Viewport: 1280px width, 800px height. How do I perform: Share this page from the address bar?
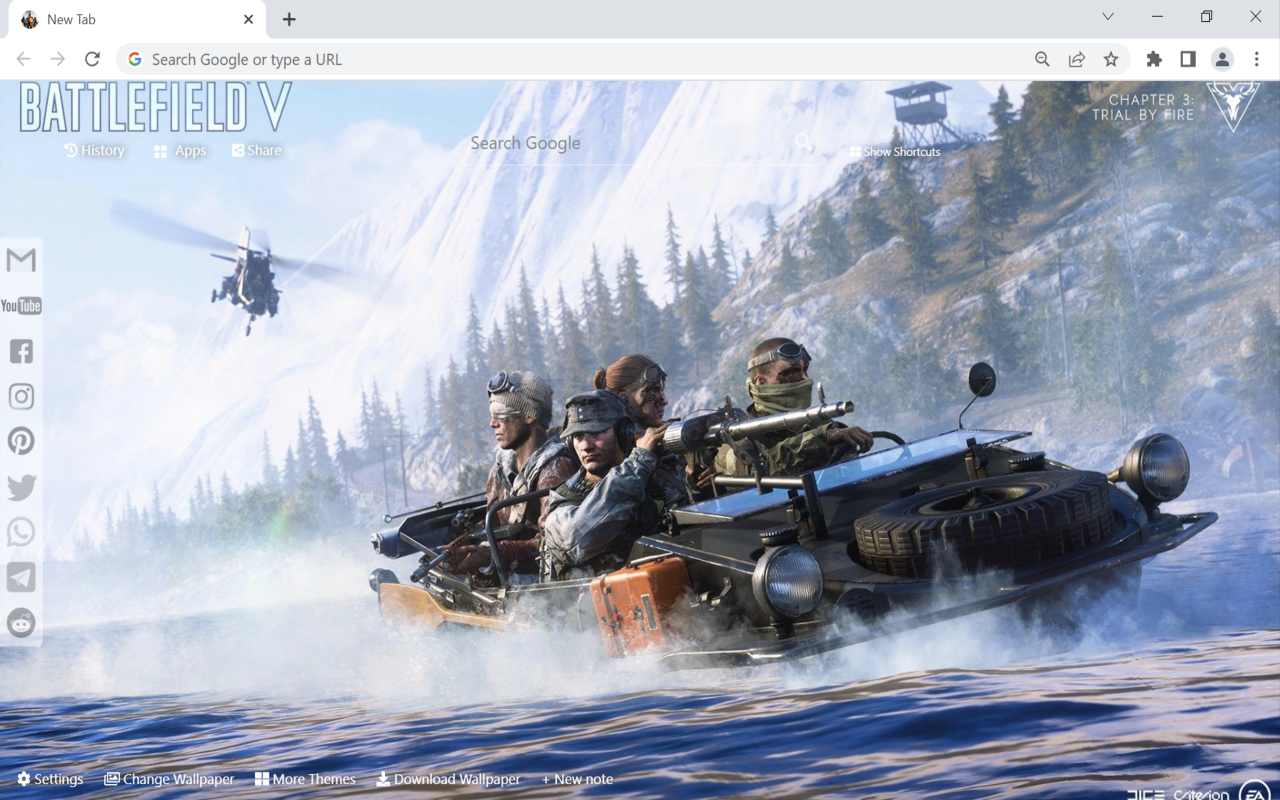coord(1077,59)
